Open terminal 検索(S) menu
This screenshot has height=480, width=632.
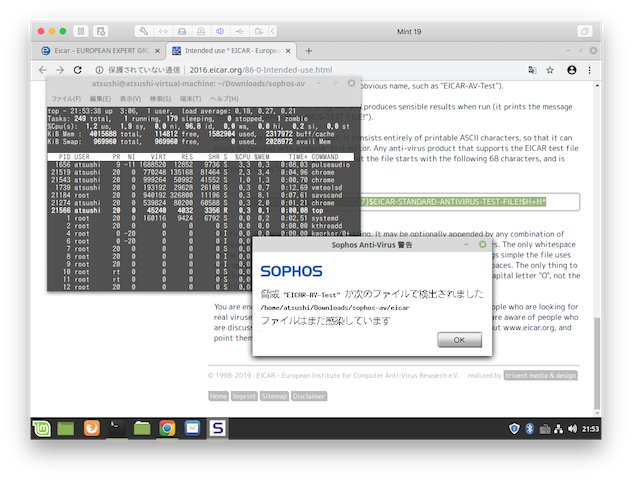(160, 99)
